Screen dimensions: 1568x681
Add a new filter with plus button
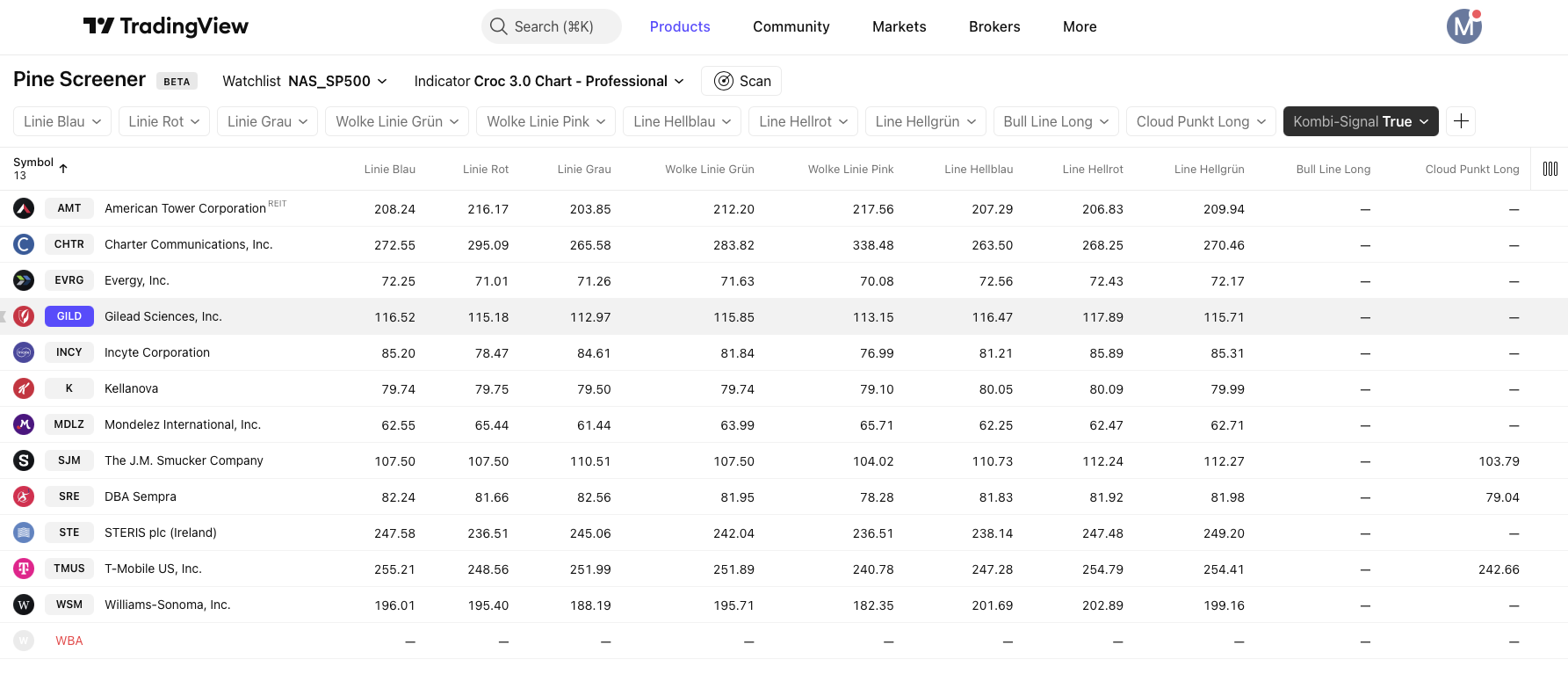point(1461,121)
